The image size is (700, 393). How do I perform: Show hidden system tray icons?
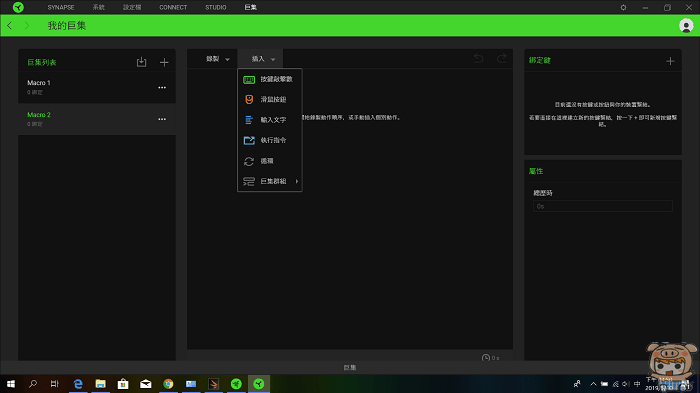point(593,384)
